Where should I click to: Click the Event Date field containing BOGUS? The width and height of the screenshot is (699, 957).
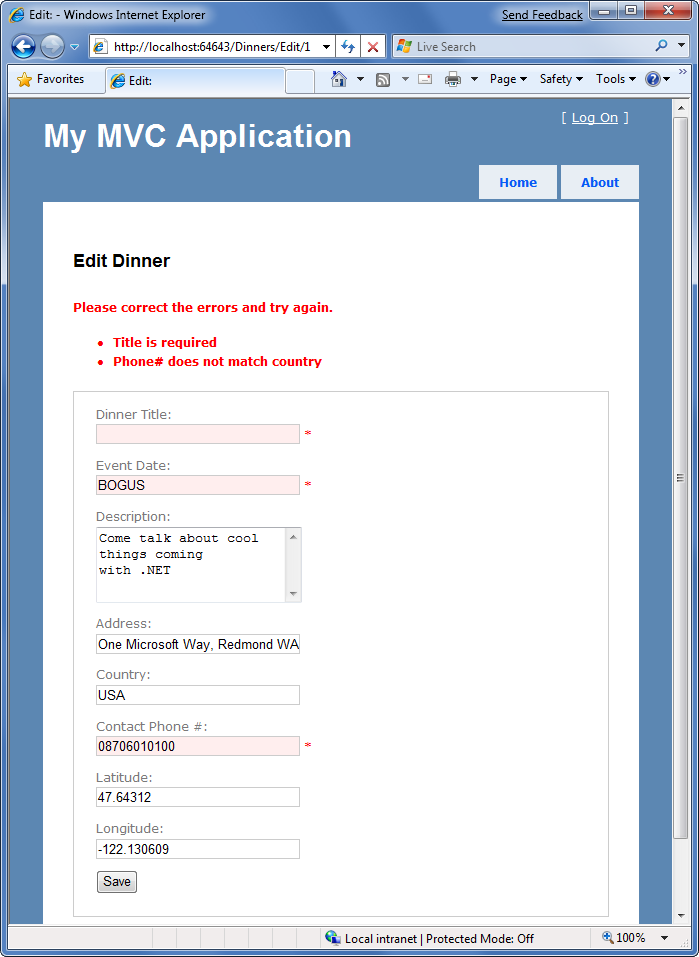[x=198, y=485]
